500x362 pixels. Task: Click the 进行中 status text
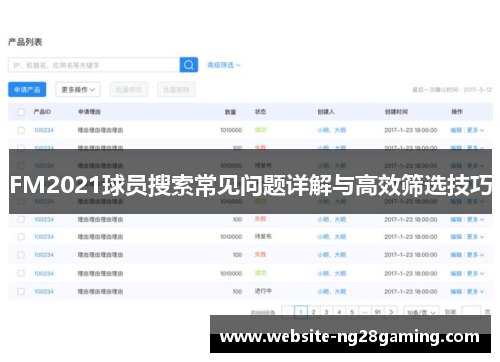(263, 291)
